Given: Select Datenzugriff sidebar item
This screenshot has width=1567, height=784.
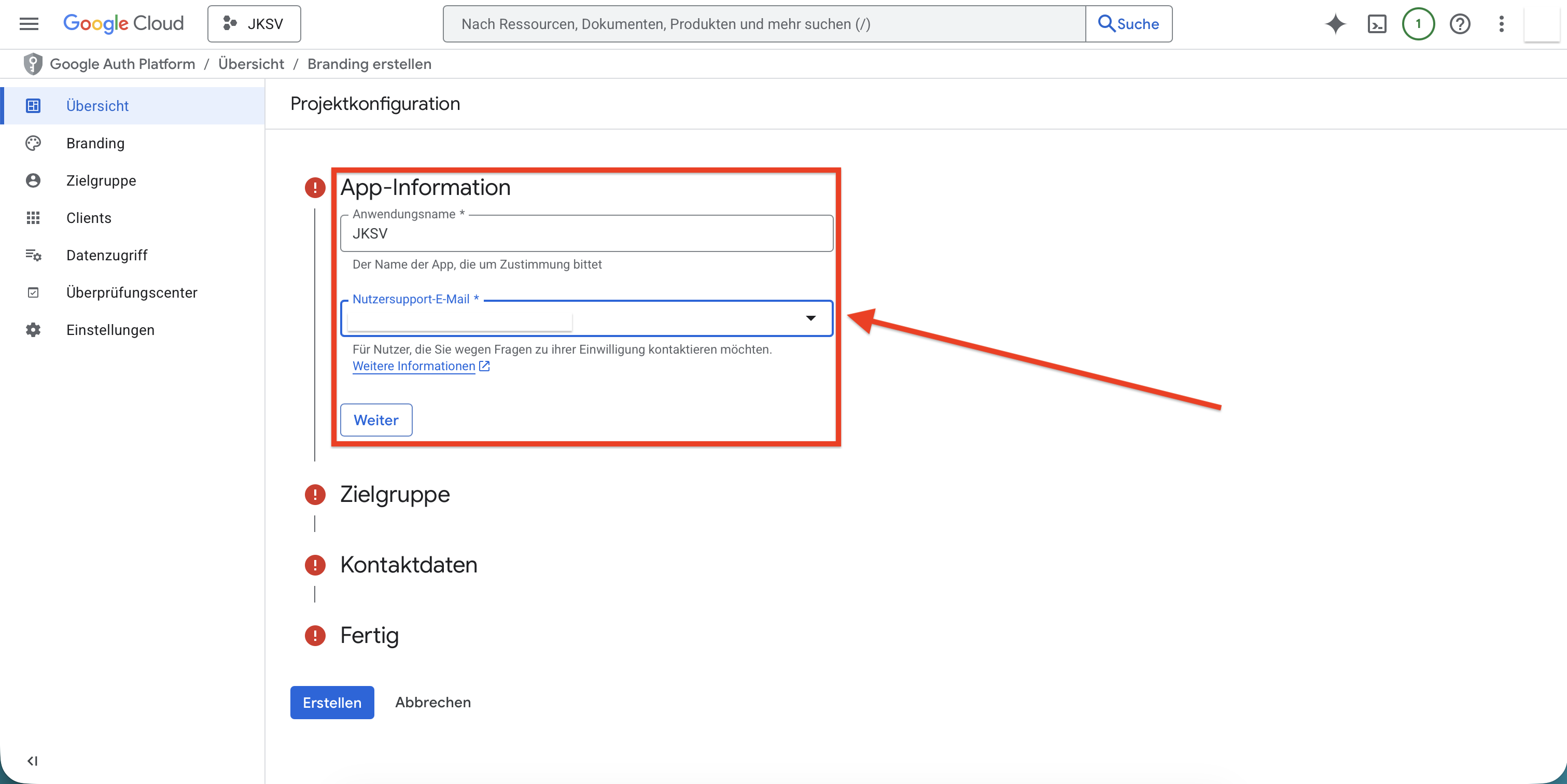Looking at the screenshot, I should [106, 256].
